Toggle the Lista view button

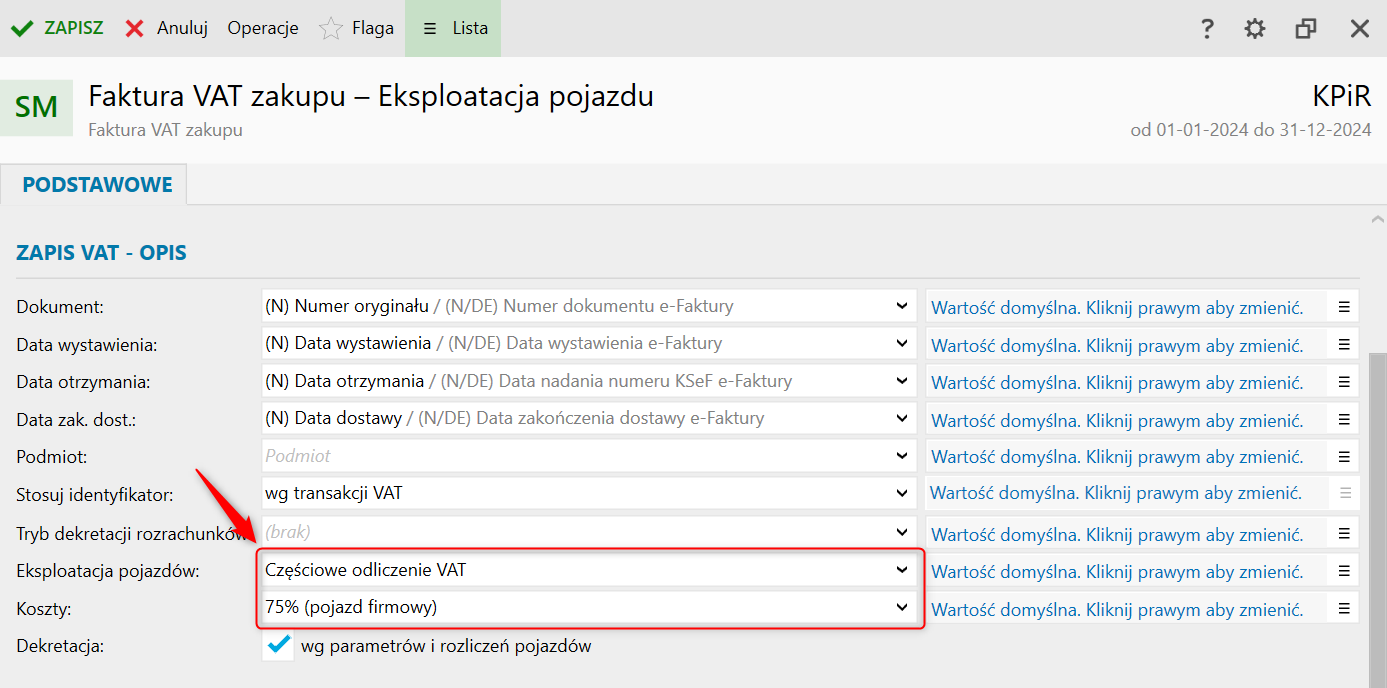[455, 28]
